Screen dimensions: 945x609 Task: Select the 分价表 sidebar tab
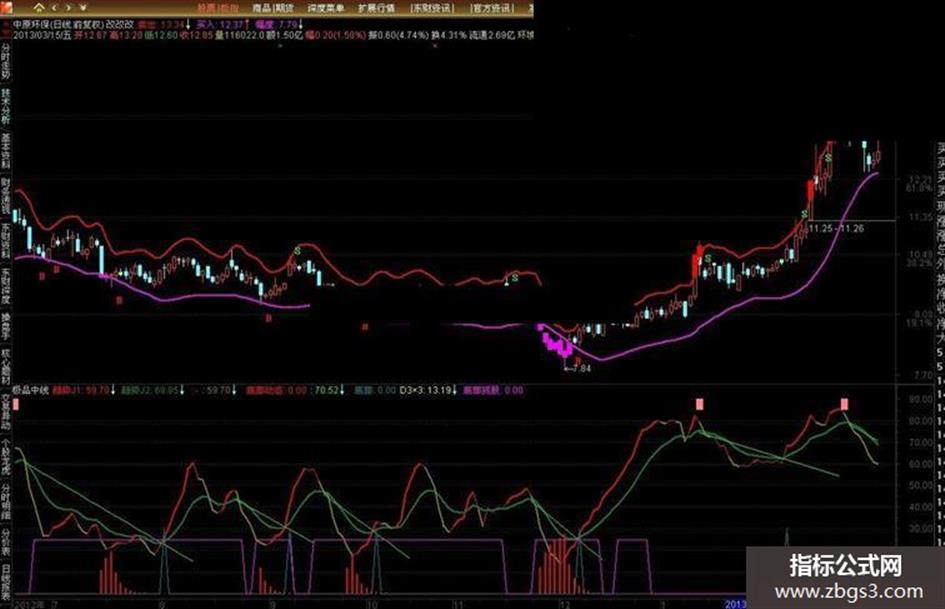tap(5, 543)
